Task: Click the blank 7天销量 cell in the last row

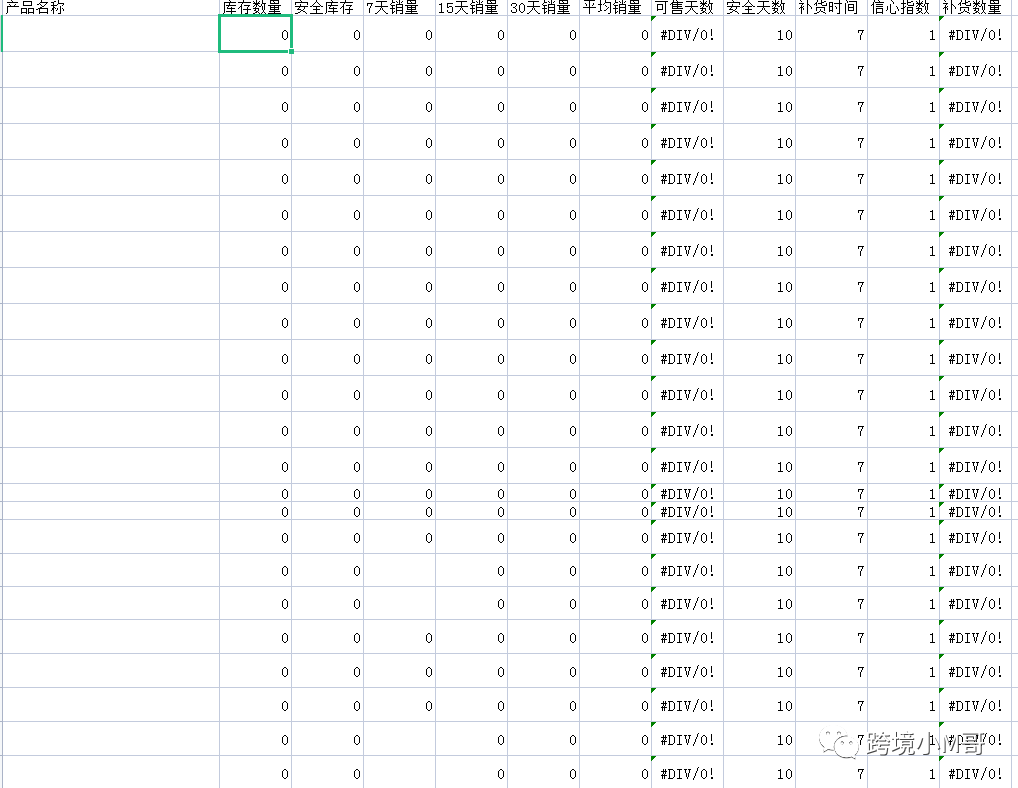Action: pyautogui.click(x=399, y=773)
